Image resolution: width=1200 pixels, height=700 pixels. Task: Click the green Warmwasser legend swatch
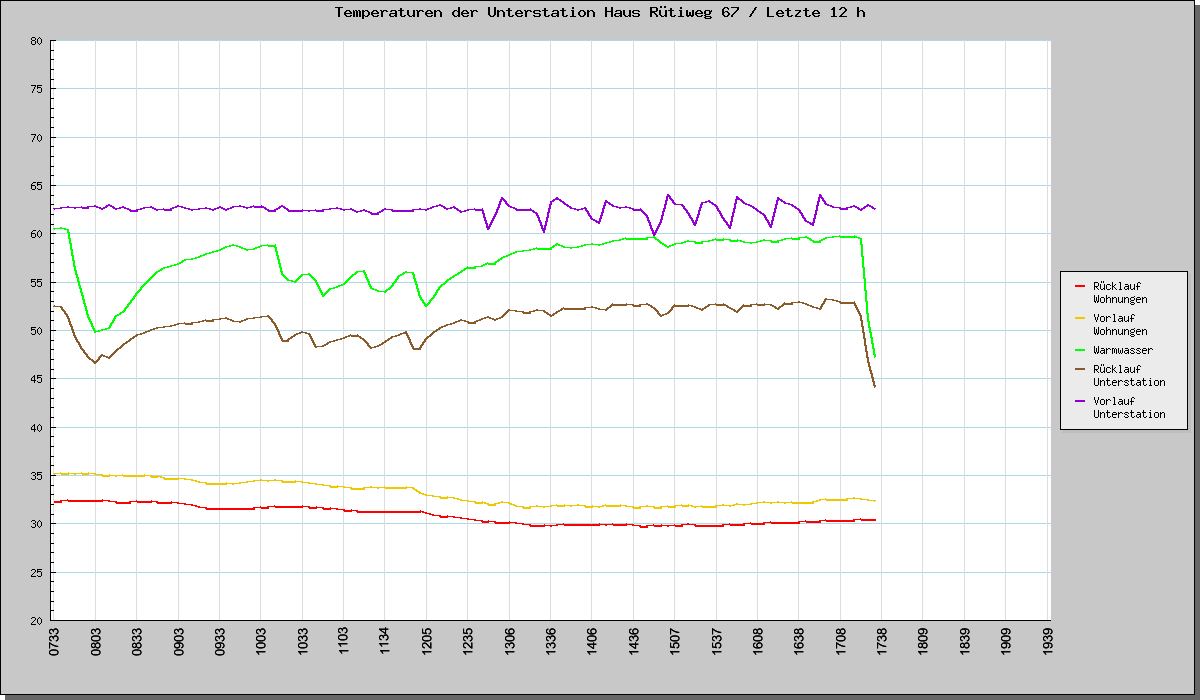pyautogui.click(x=1080, y=351)
